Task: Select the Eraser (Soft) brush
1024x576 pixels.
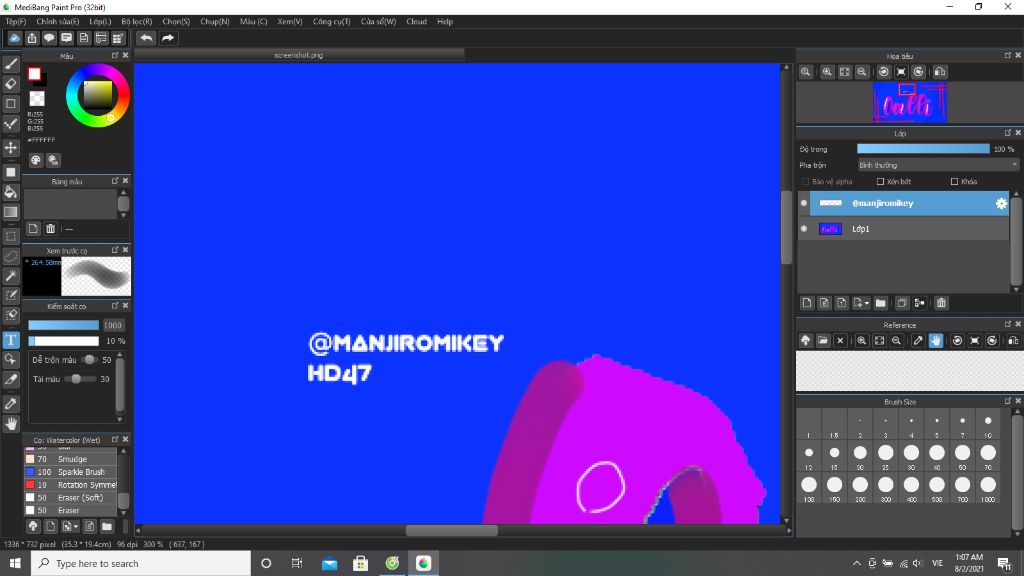Action: coord(71,498)
